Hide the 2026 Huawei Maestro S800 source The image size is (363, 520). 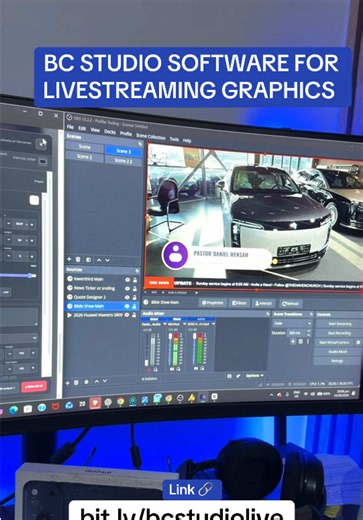(127, 315)
